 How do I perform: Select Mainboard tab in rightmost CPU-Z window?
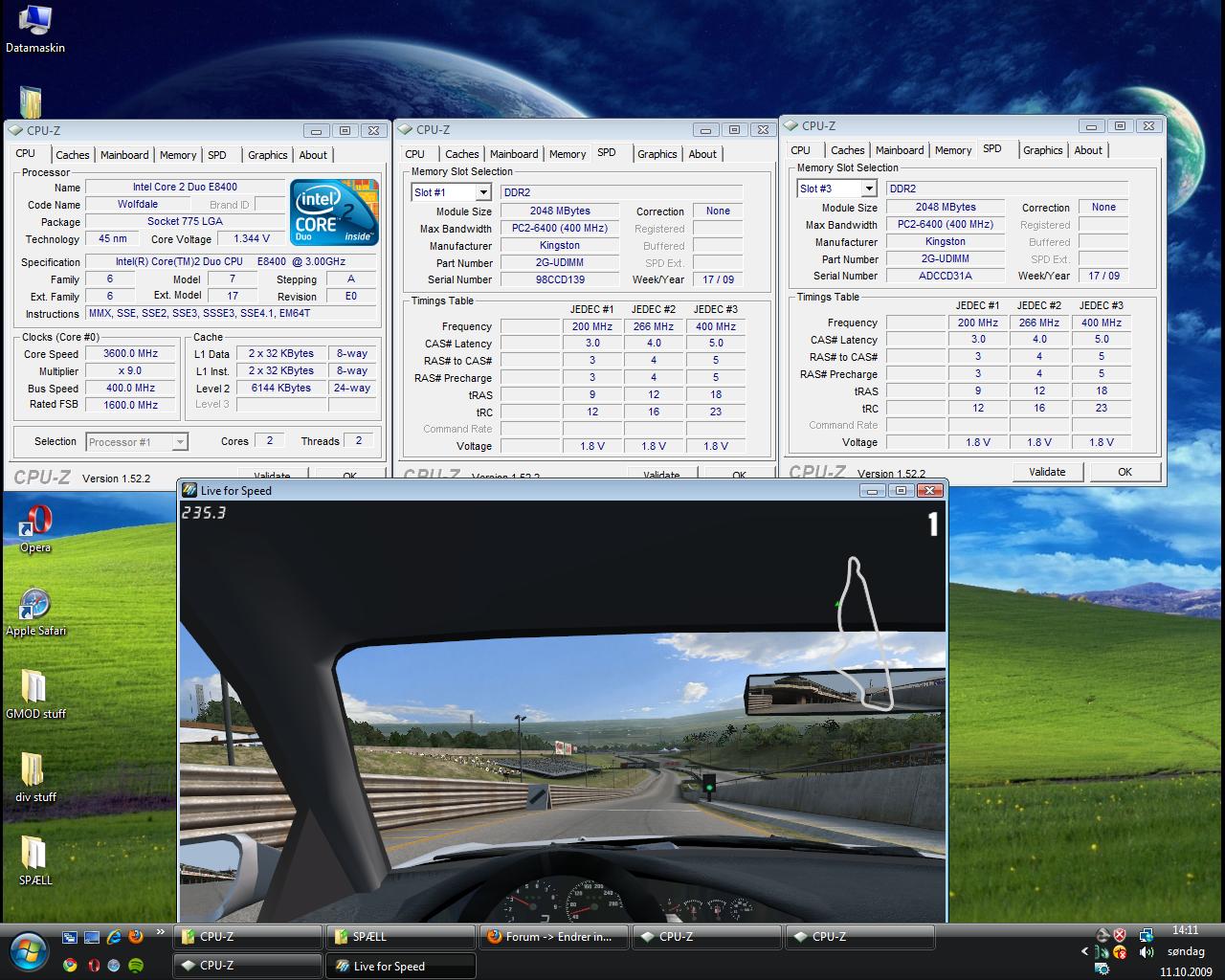(900, 150)
